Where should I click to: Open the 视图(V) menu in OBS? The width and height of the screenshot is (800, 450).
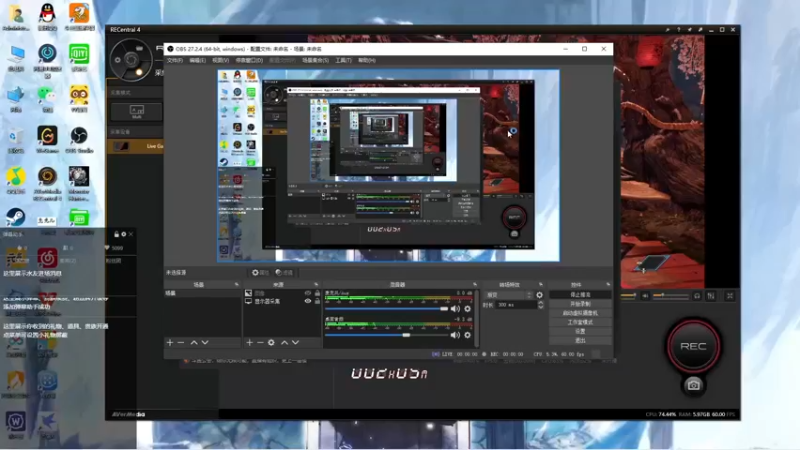pyautogui.click(x=220, y=60)
